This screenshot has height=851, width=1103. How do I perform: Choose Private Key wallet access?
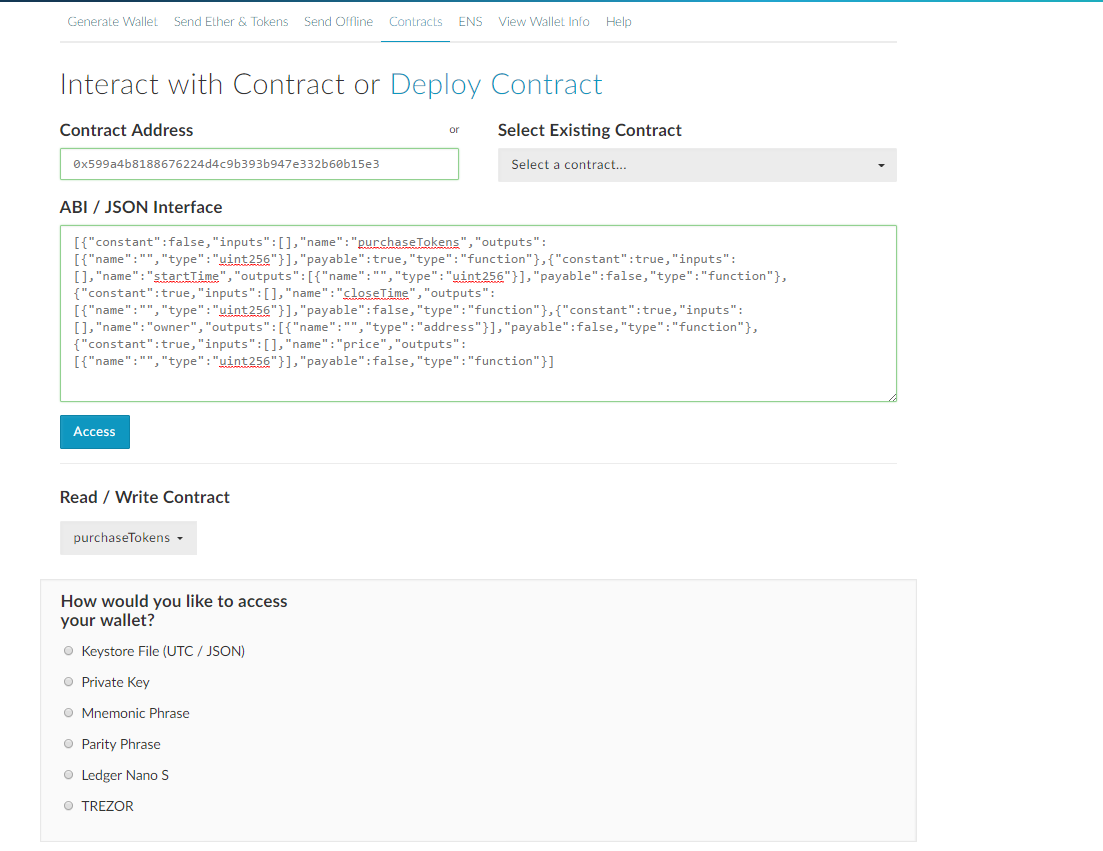coord(69,682)
